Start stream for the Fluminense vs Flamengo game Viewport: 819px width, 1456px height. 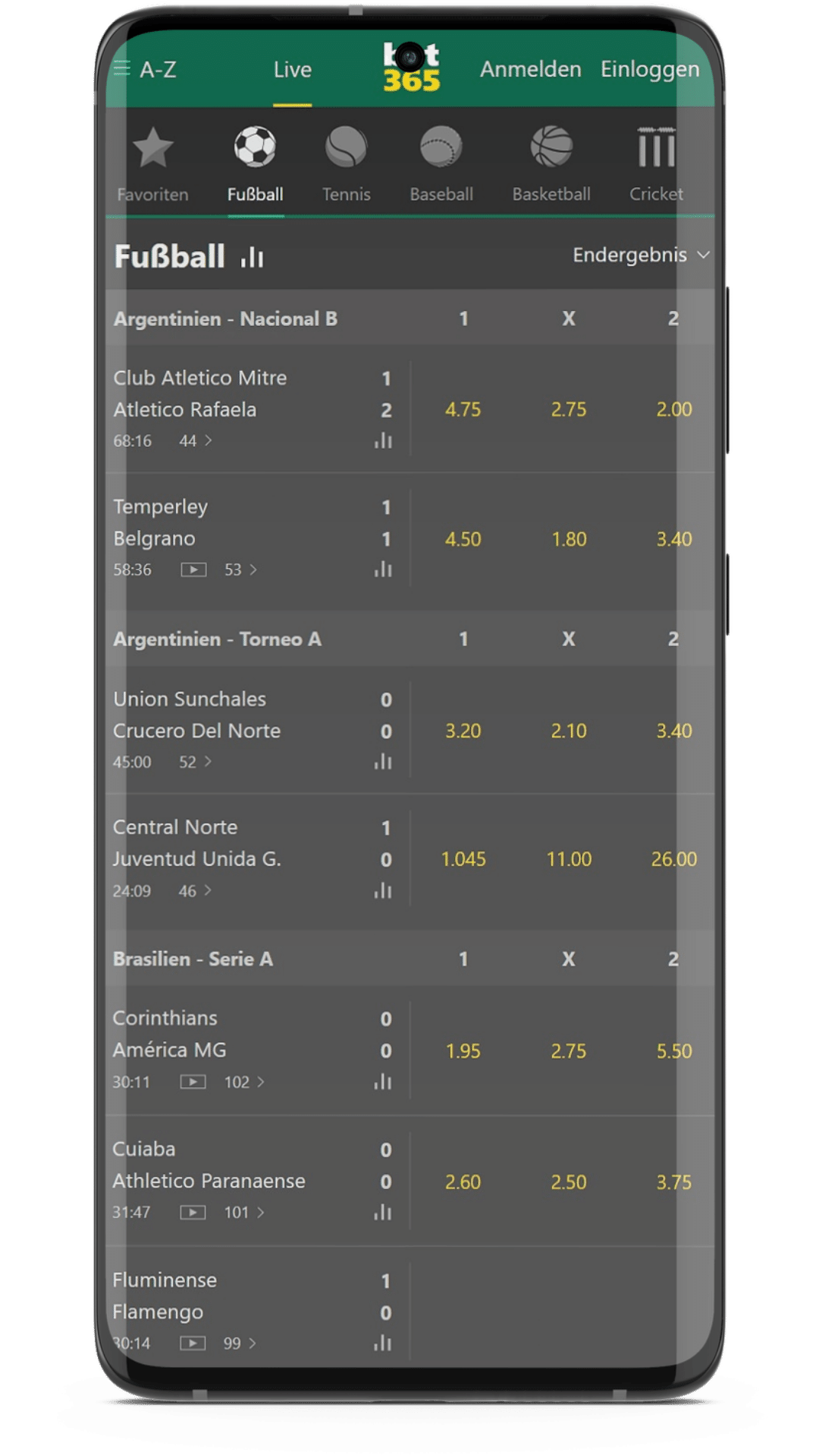click(x=195, y=1342)
